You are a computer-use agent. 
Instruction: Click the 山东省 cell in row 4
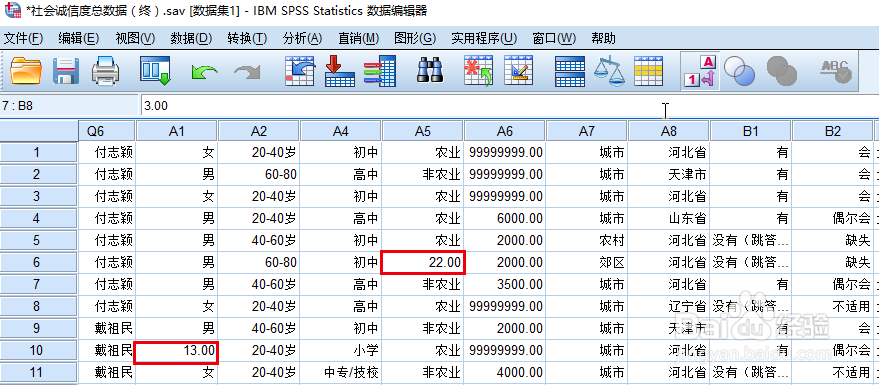point(669,219)
